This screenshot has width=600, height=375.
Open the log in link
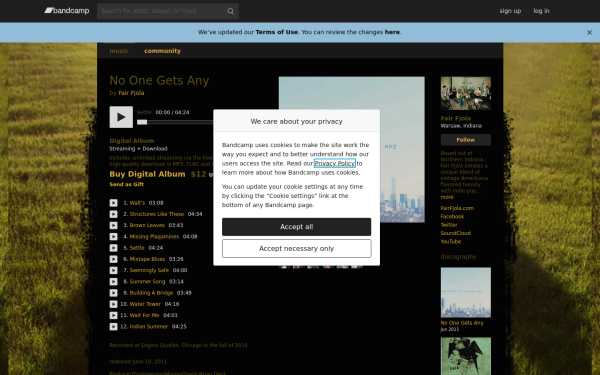click(541, 11)
